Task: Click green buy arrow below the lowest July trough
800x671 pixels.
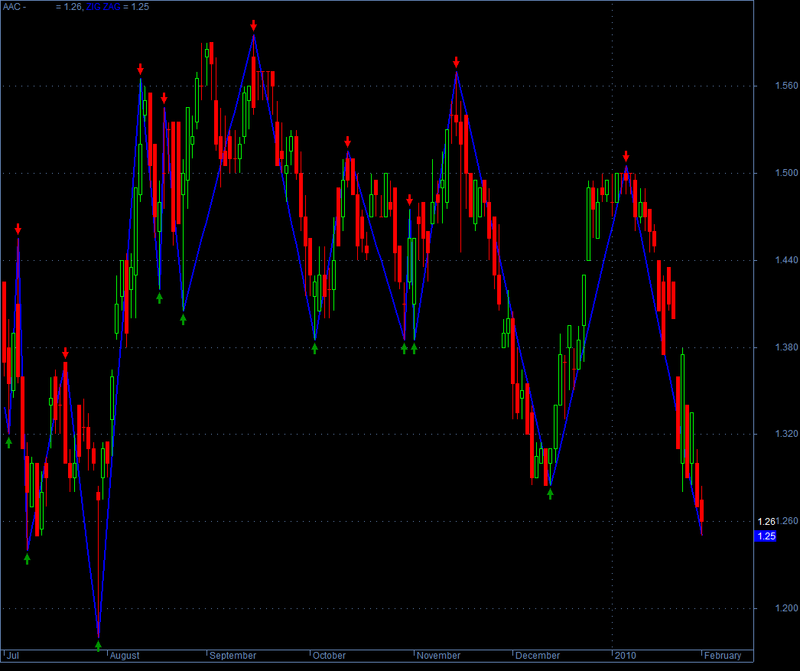Action: click(98, 646)
